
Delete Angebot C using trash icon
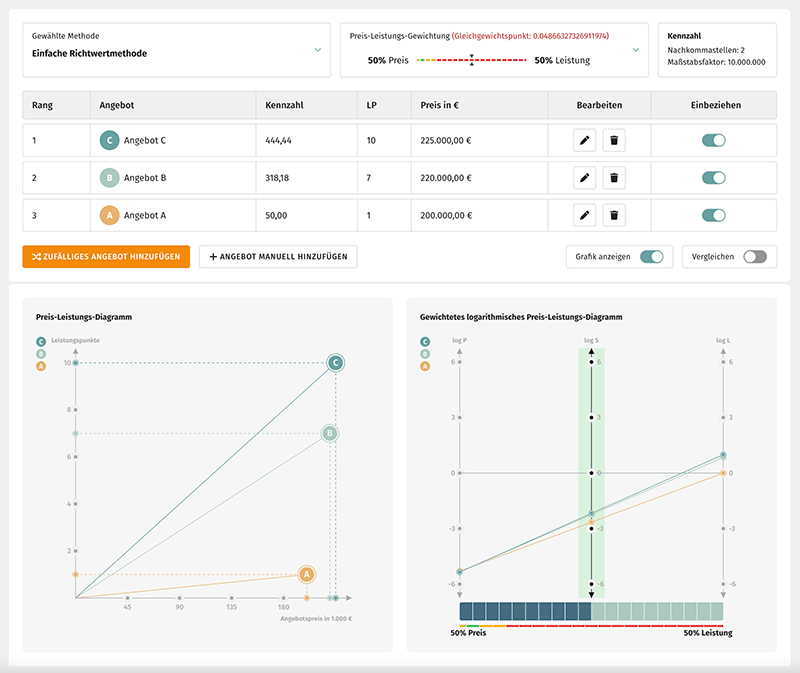(x=614, y=141)
